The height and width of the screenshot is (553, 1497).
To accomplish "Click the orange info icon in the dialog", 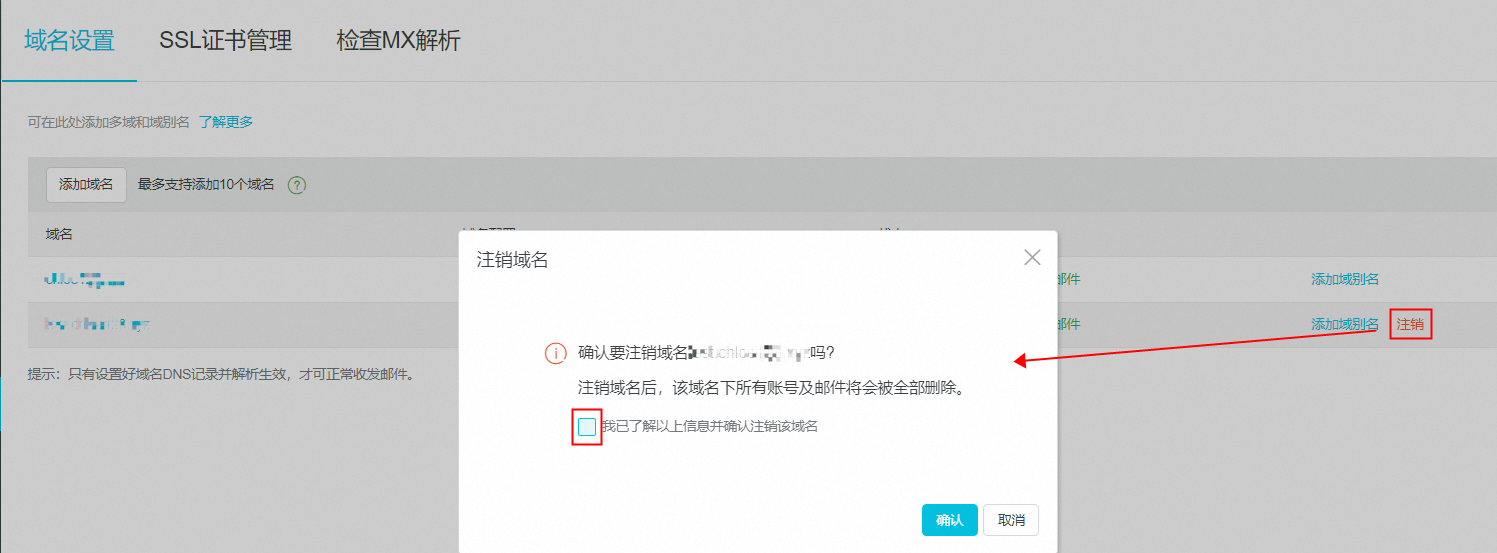I will [x=556, y=353].
